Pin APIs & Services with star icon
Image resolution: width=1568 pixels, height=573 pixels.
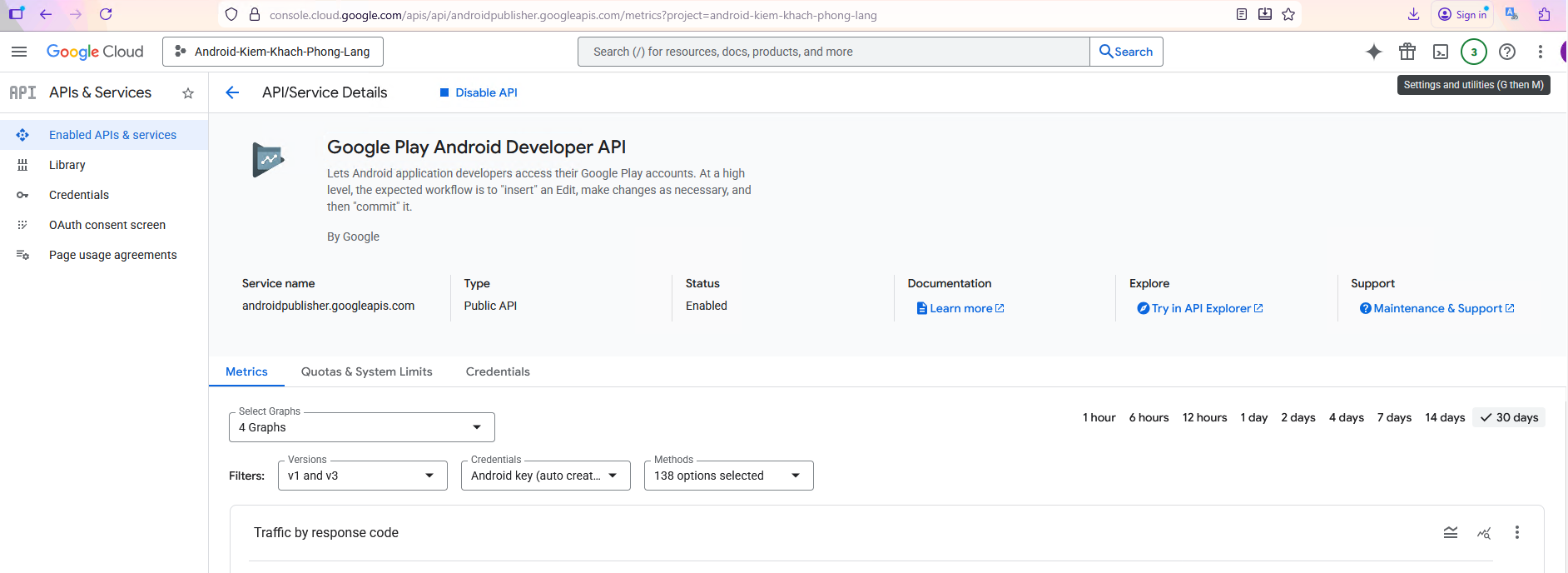click(188, 93)
